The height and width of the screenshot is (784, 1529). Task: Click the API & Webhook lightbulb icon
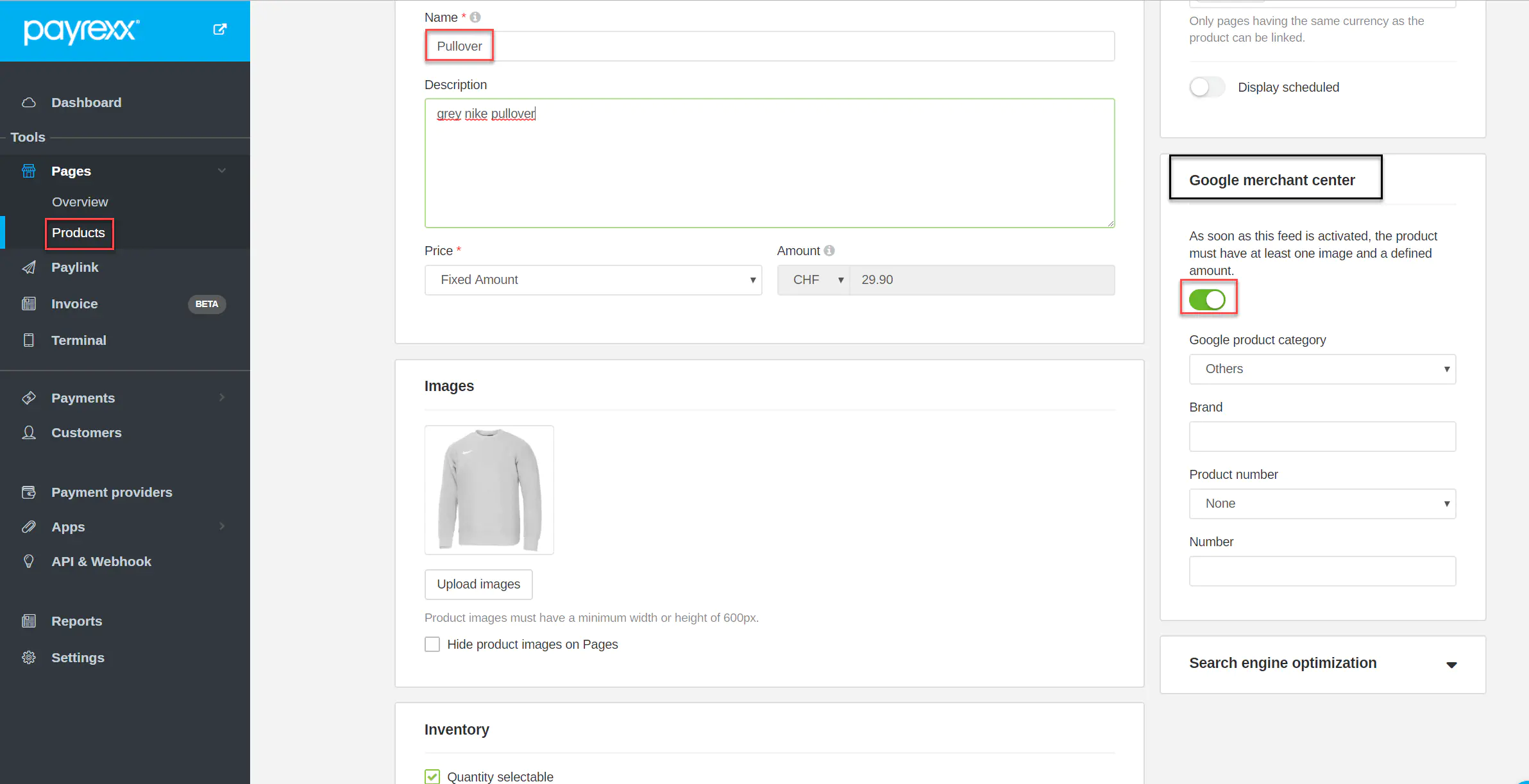coord(29,562)
